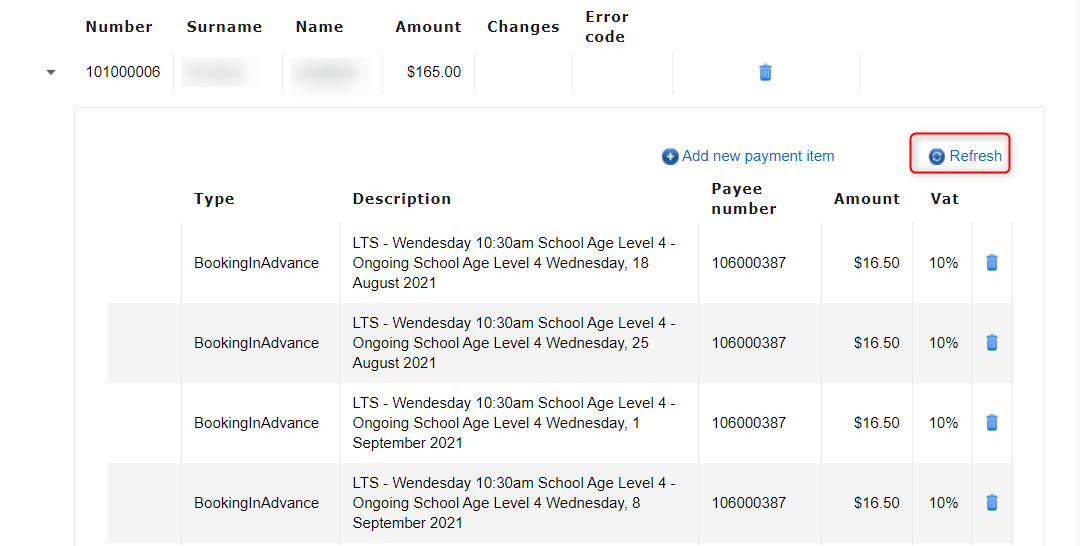Click the circular Refresh arrows icon
Screen dimensions: 1081x546
[x=937, y=157]
